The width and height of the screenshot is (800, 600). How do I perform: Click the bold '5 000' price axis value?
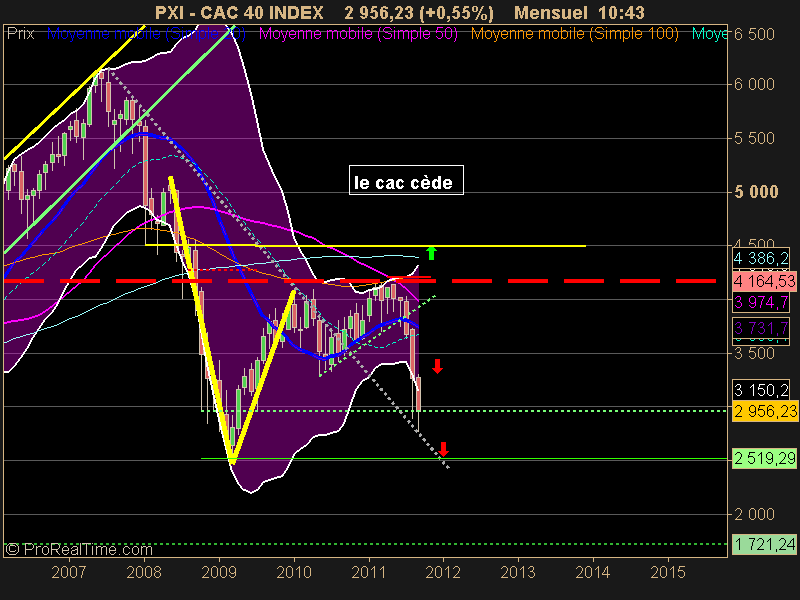point(756,192)
